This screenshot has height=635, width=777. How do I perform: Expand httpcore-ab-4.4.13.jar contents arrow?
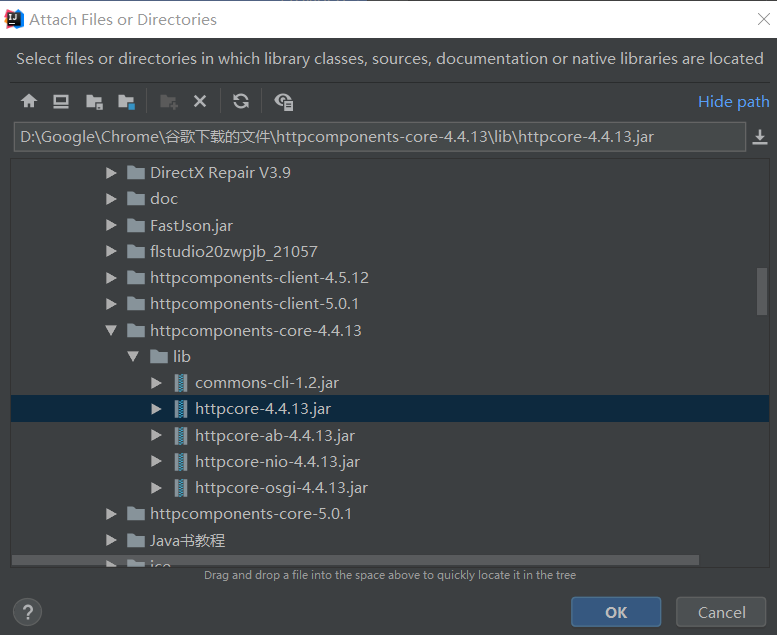coord(156,435)
